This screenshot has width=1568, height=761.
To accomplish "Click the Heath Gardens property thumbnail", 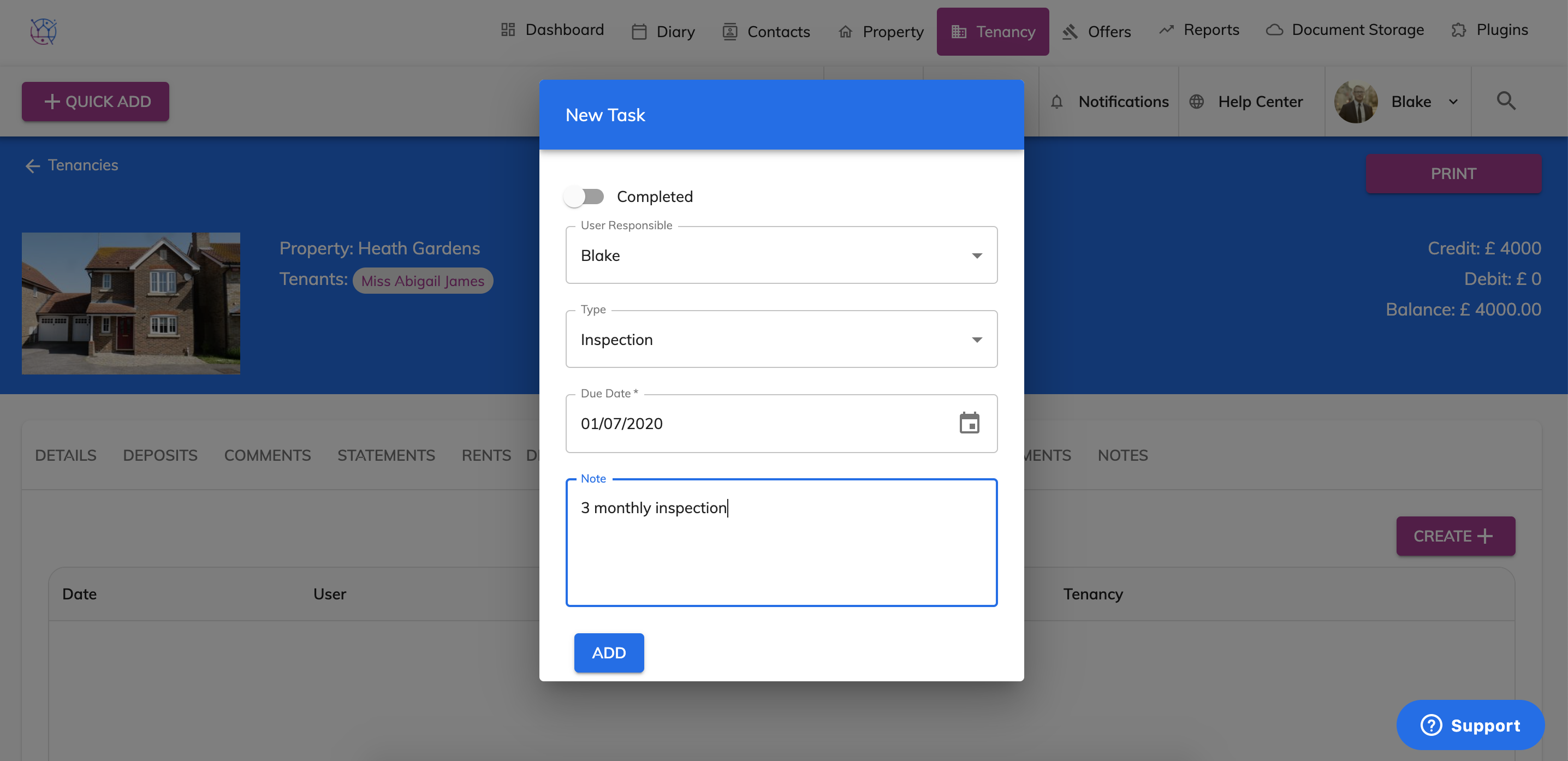I will pyautogui.click(x=131, y=303).
